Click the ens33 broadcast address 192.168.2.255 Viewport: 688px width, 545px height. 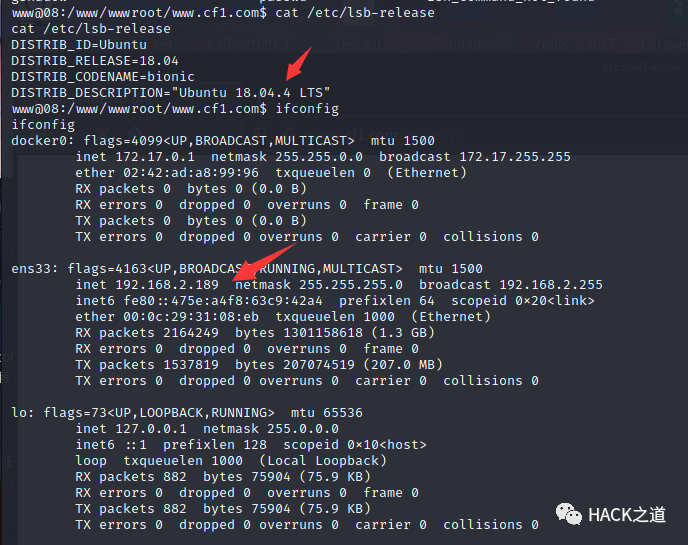point(551,285)
